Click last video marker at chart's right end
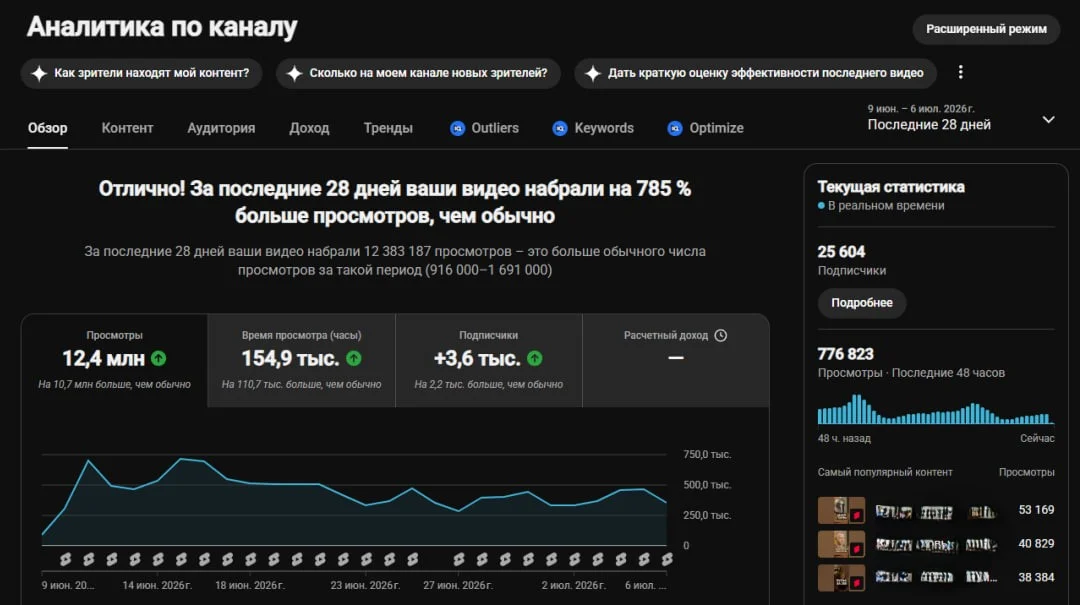The width and height of the screenshot is (1080, 605). pyautogui.click(x=667, y=560)
